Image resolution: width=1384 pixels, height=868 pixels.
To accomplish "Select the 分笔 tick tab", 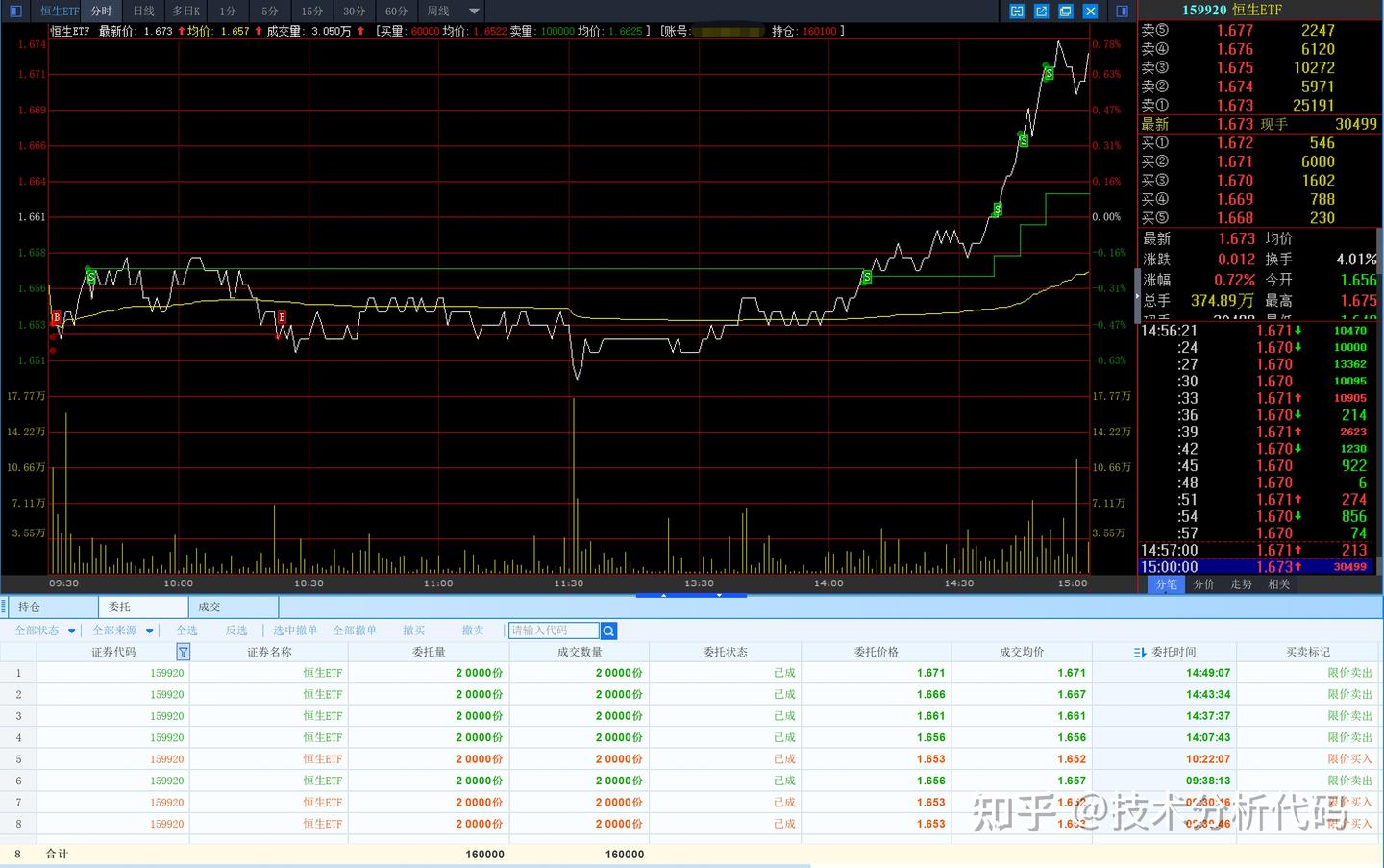I will pyautogui.click(x=1166, y=584).
